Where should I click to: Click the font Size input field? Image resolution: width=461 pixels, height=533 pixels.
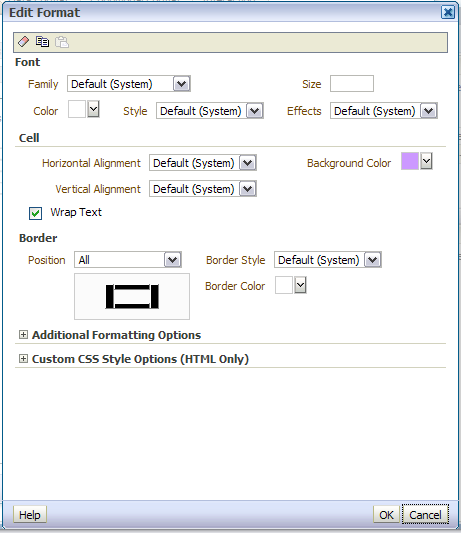[x=352, y=84]
